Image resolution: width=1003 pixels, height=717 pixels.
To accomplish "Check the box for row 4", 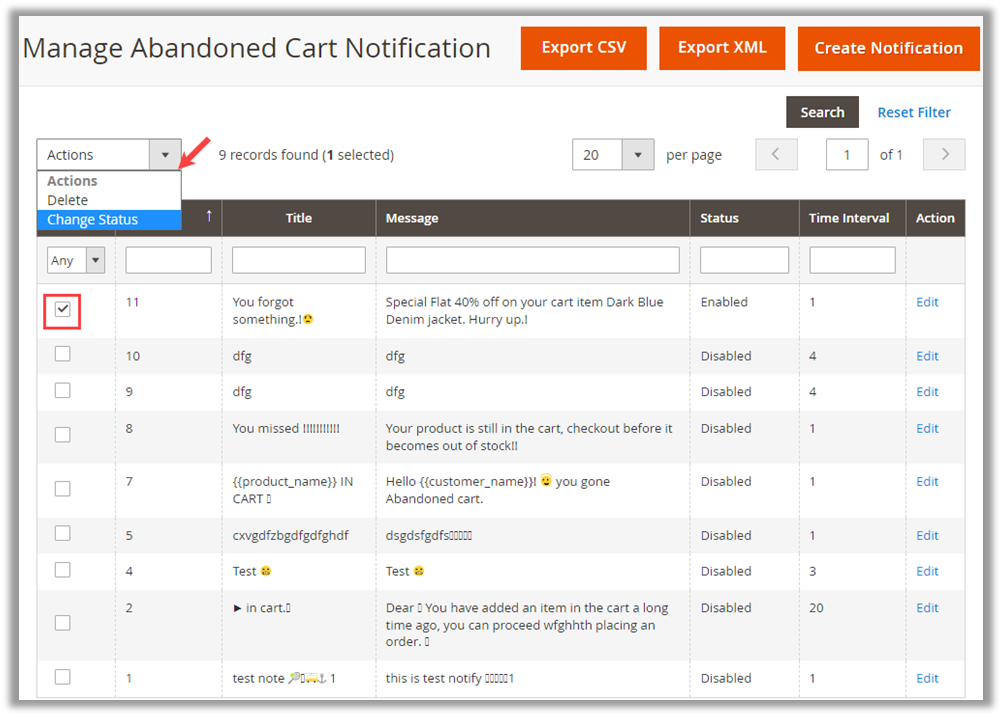I will tap(62, 570).
